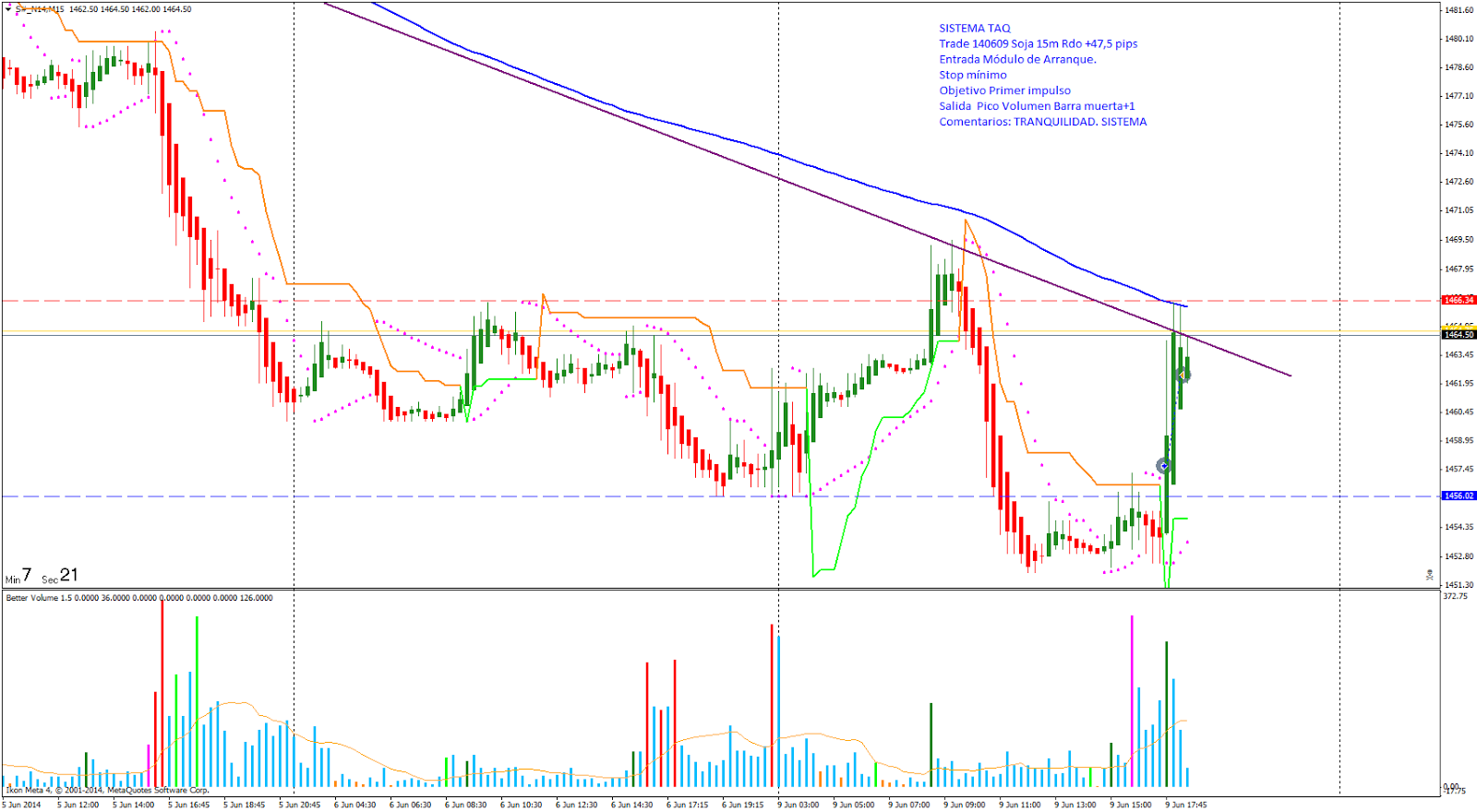The height and width of the screenshot is (812, 1477).
Task: Click the 'Stop mínimo' annotation text
Action: [973, 75]
